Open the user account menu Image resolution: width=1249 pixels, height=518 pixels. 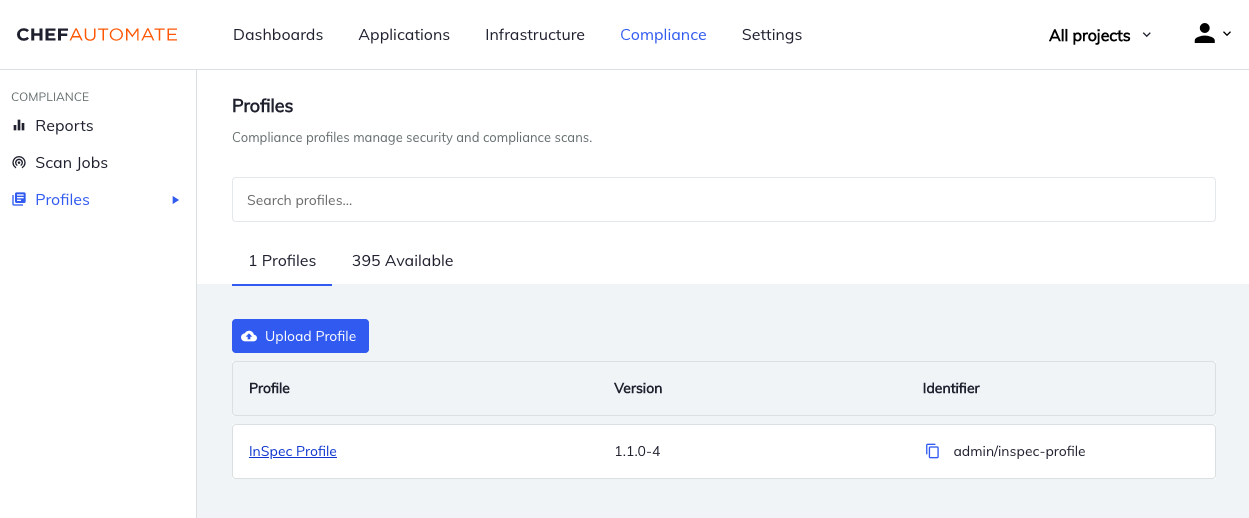coord(1212,34)
